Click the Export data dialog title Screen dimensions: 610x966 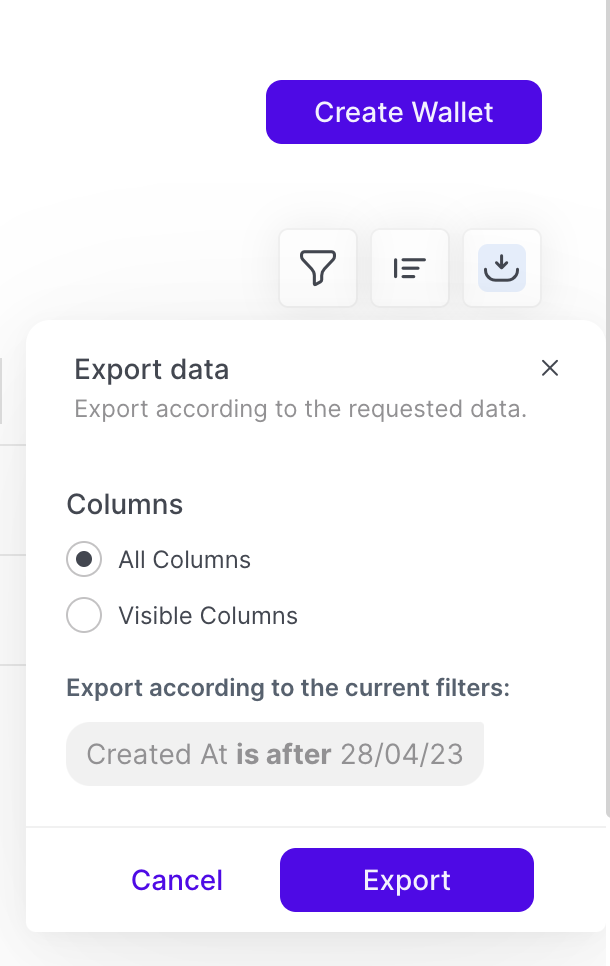[152, 370]
